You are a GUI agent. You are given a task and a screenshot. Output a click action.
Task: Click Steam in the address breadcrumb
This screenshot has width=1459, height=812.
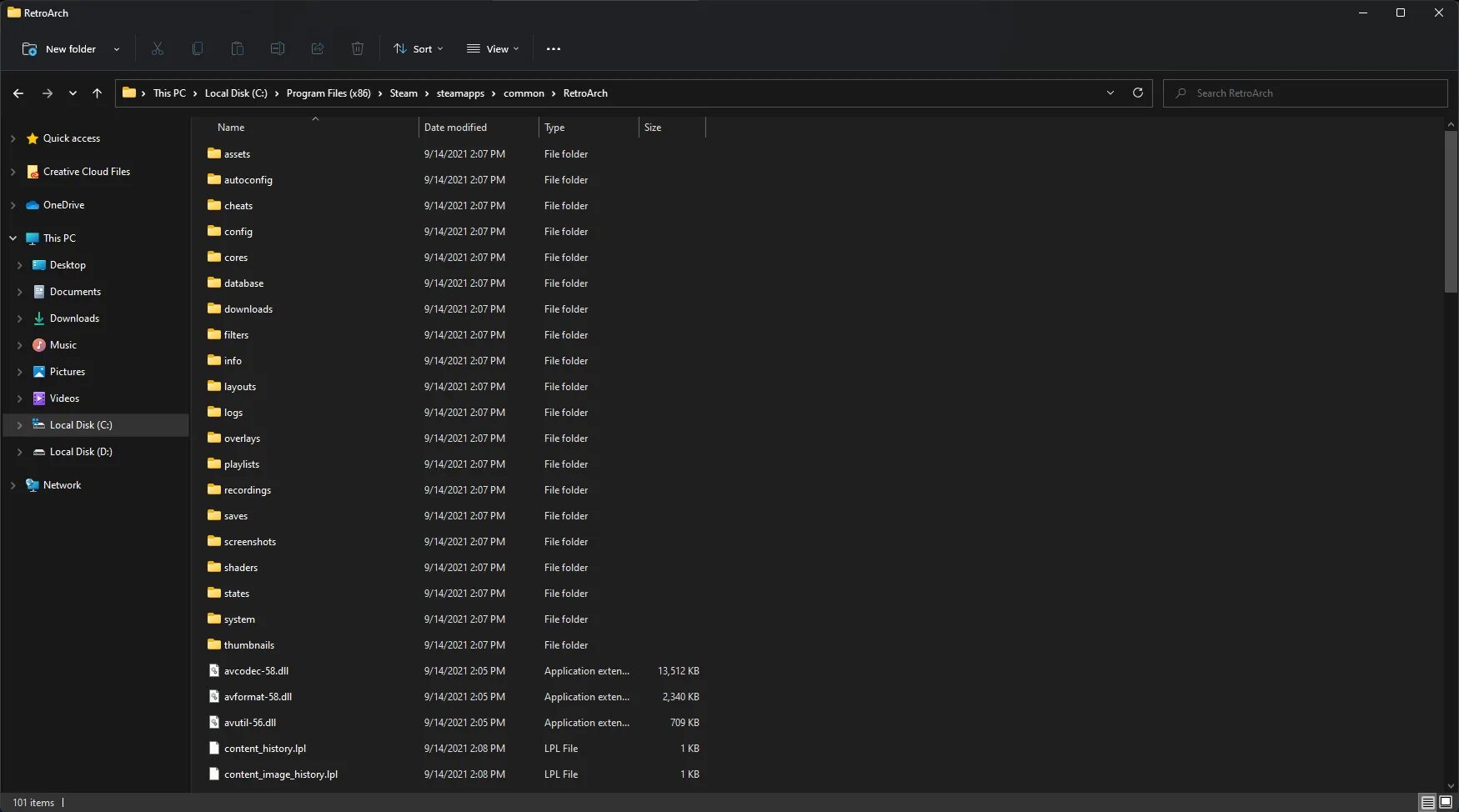404,93
